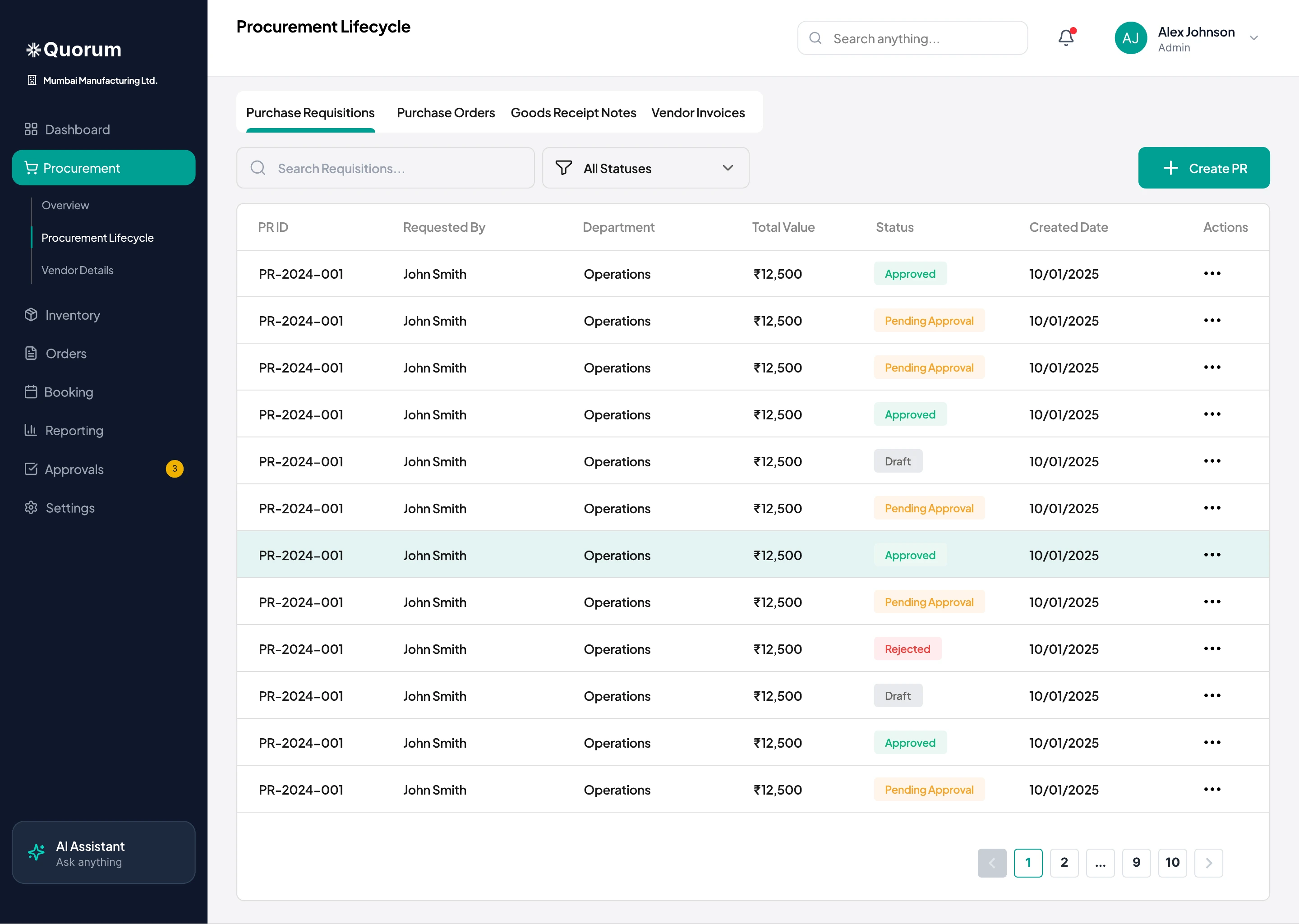Viewport: 1299px width, 924px height.
Task: Switch to Goods Receipt Notes tab
Action: click(x=573, y=113)
